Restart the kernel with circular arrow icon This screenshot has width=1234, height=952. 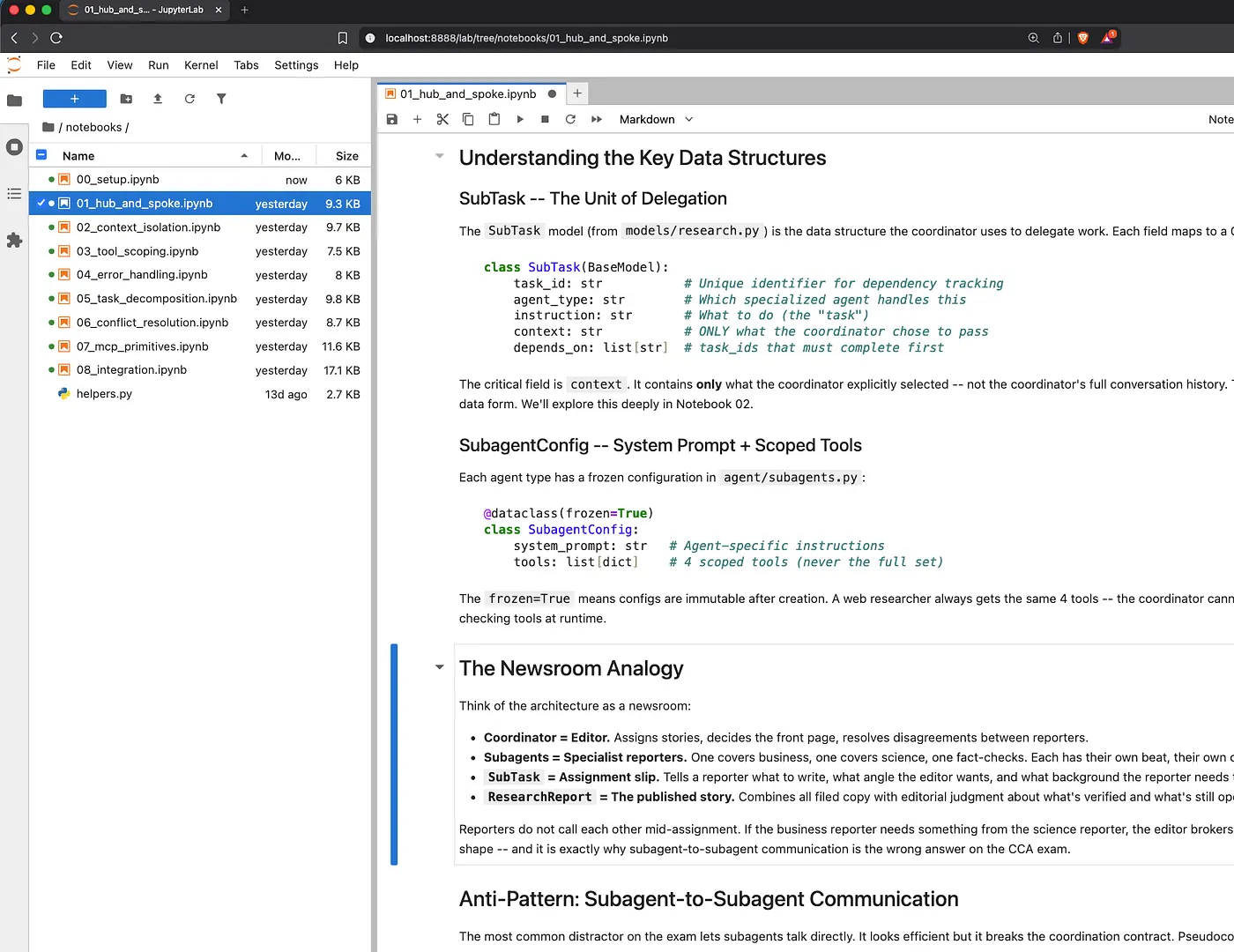pos(570,119)
